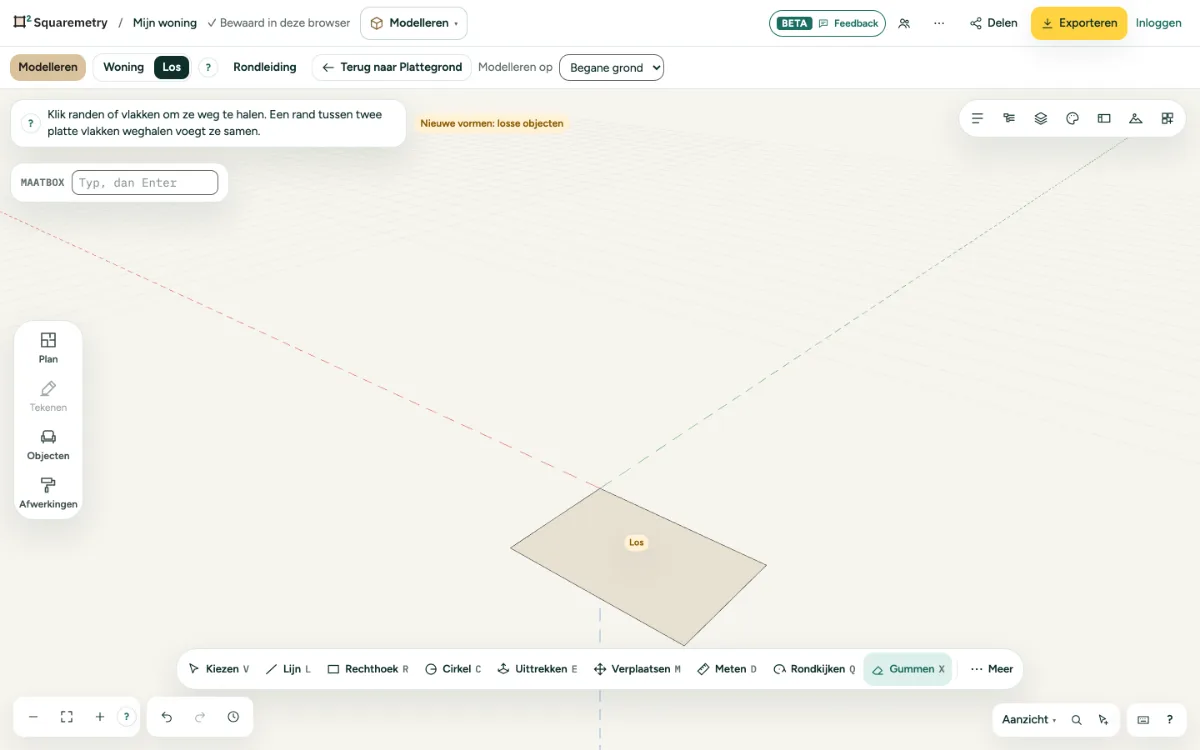Activate the Kiezen selection tool

pyautogui.click(x=218, y=669)
